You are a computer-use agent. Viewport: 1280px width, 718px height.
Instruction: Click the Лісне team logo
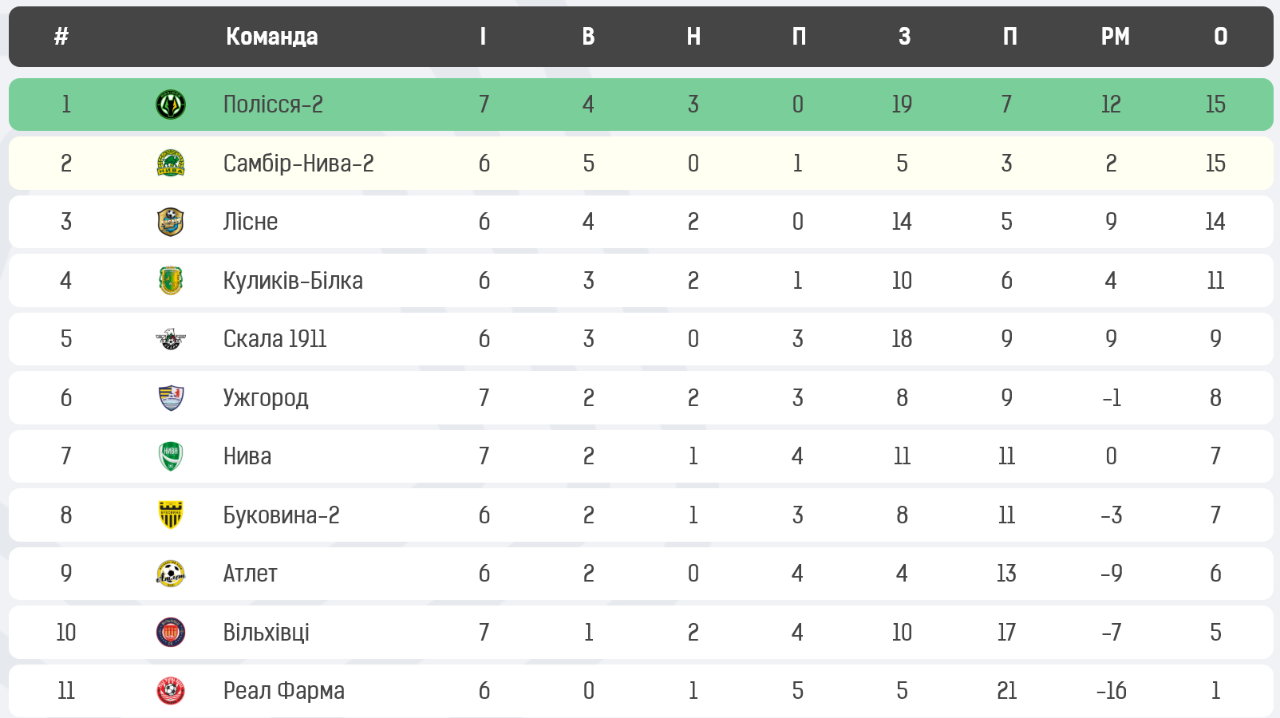(x=171, y=221)
